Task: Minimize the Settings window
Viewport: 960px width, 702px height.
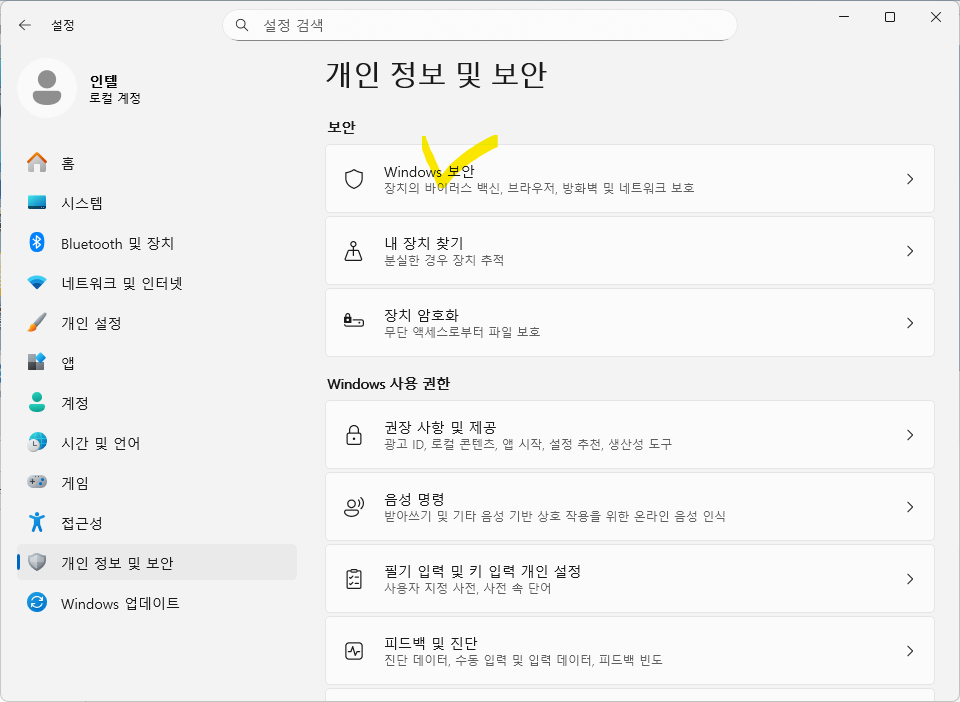Action: [844, 17]
